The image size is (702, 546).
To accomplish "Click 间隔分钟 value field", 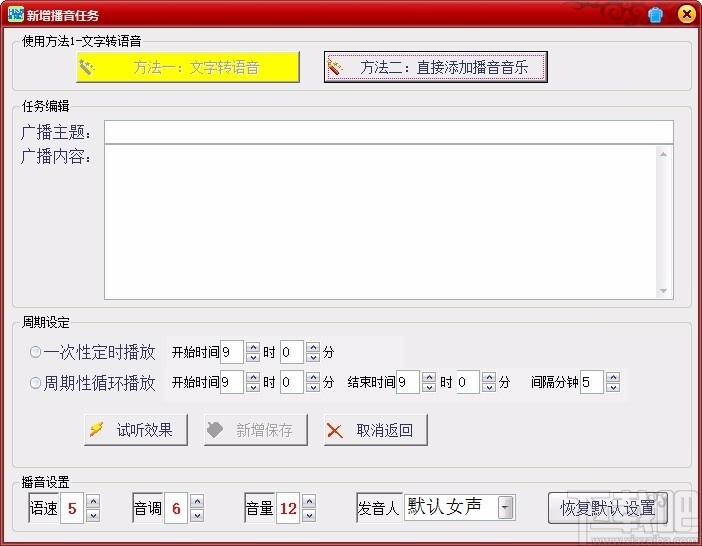I will pos(592,382).
